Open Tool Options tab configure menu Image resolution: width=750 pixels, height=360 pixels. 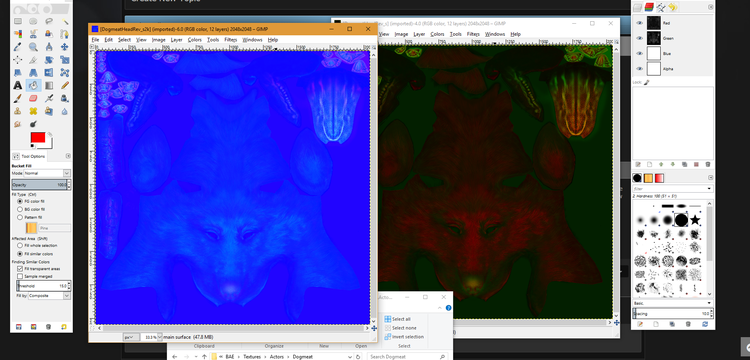click(68, 156)
